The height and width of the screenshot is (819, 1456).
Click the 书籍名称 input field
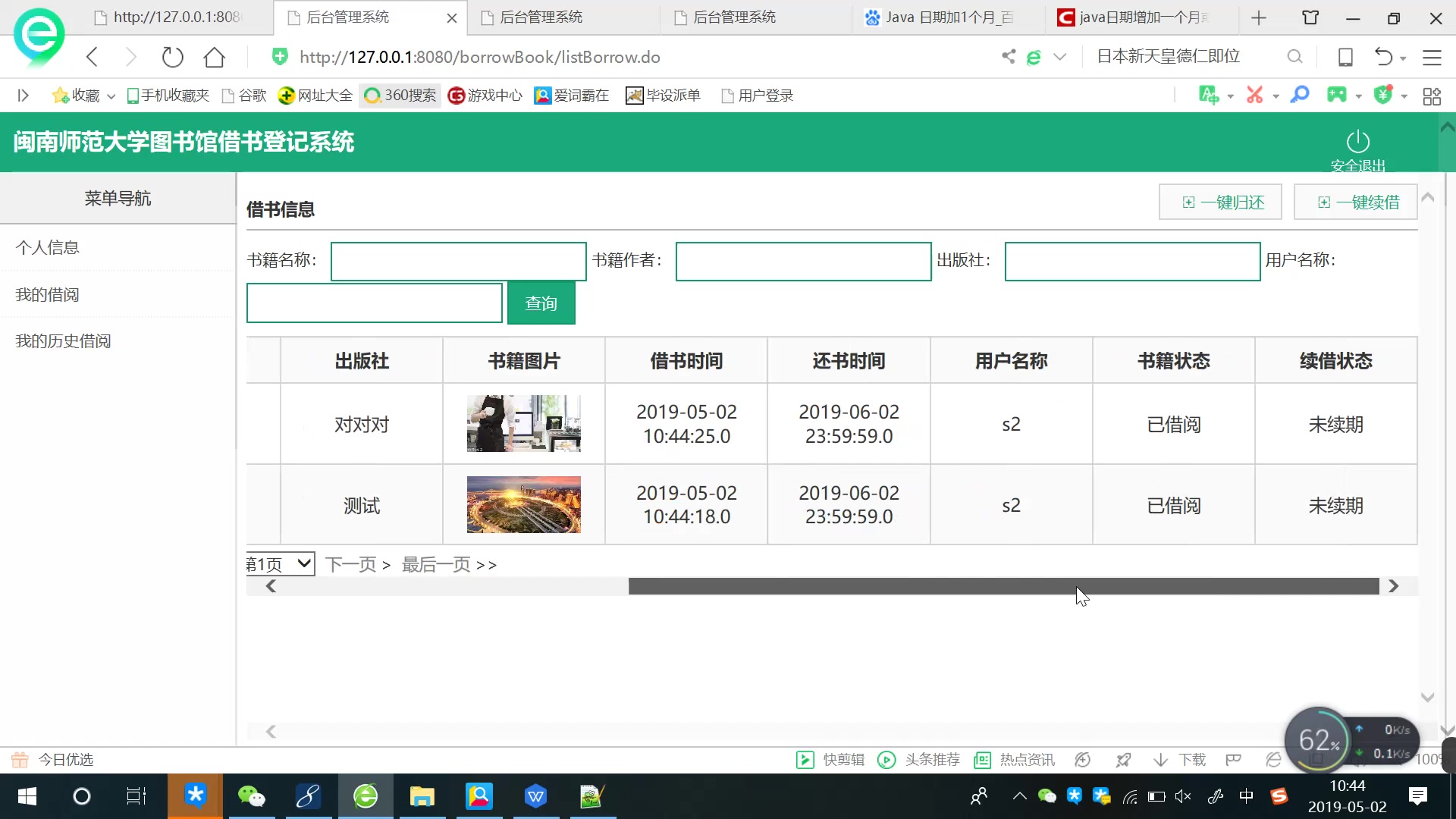(458, 261)
